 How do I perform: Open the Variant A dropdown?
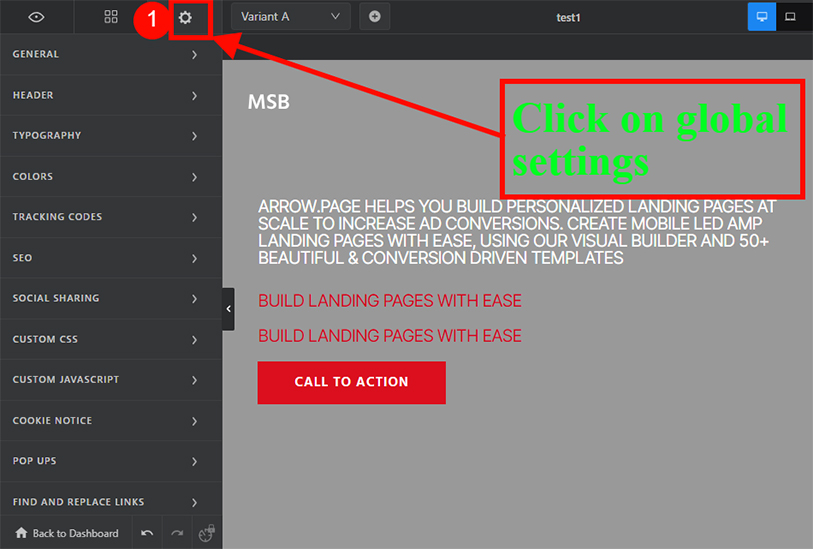(290, 17)
